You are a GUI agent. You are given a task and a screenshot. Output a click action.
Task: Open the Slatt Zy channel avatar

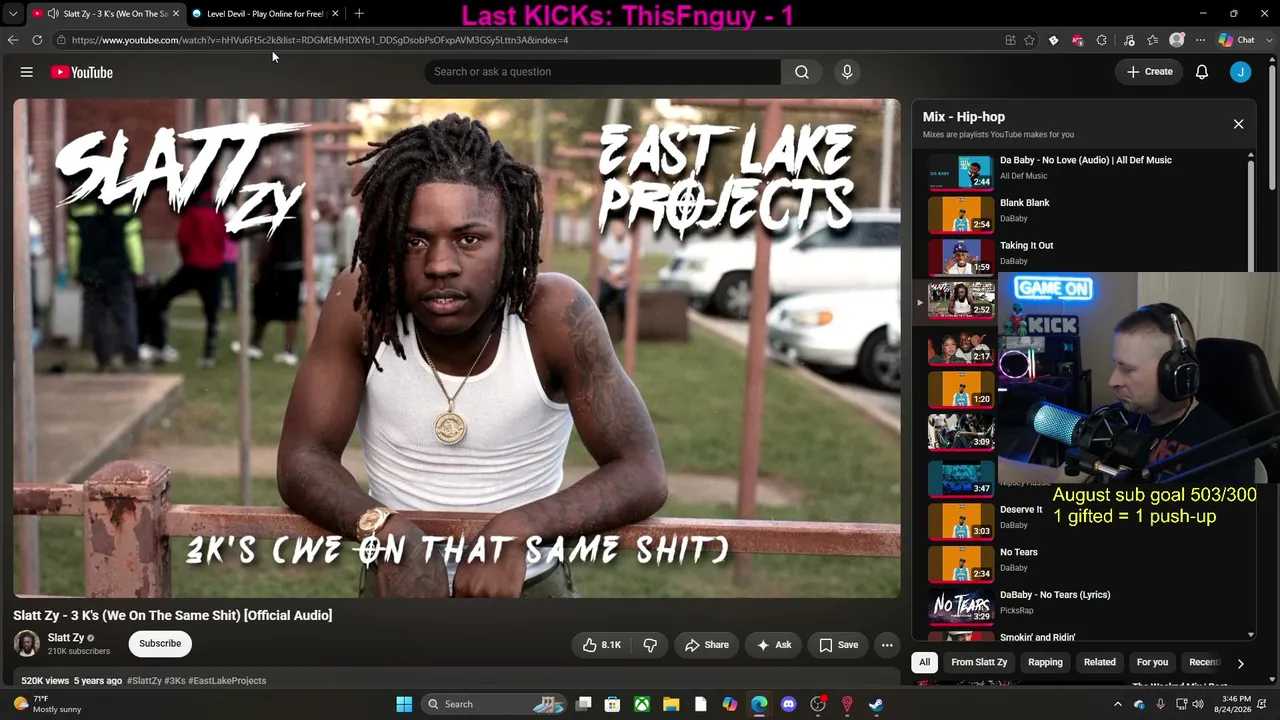[x=27, y=644]
